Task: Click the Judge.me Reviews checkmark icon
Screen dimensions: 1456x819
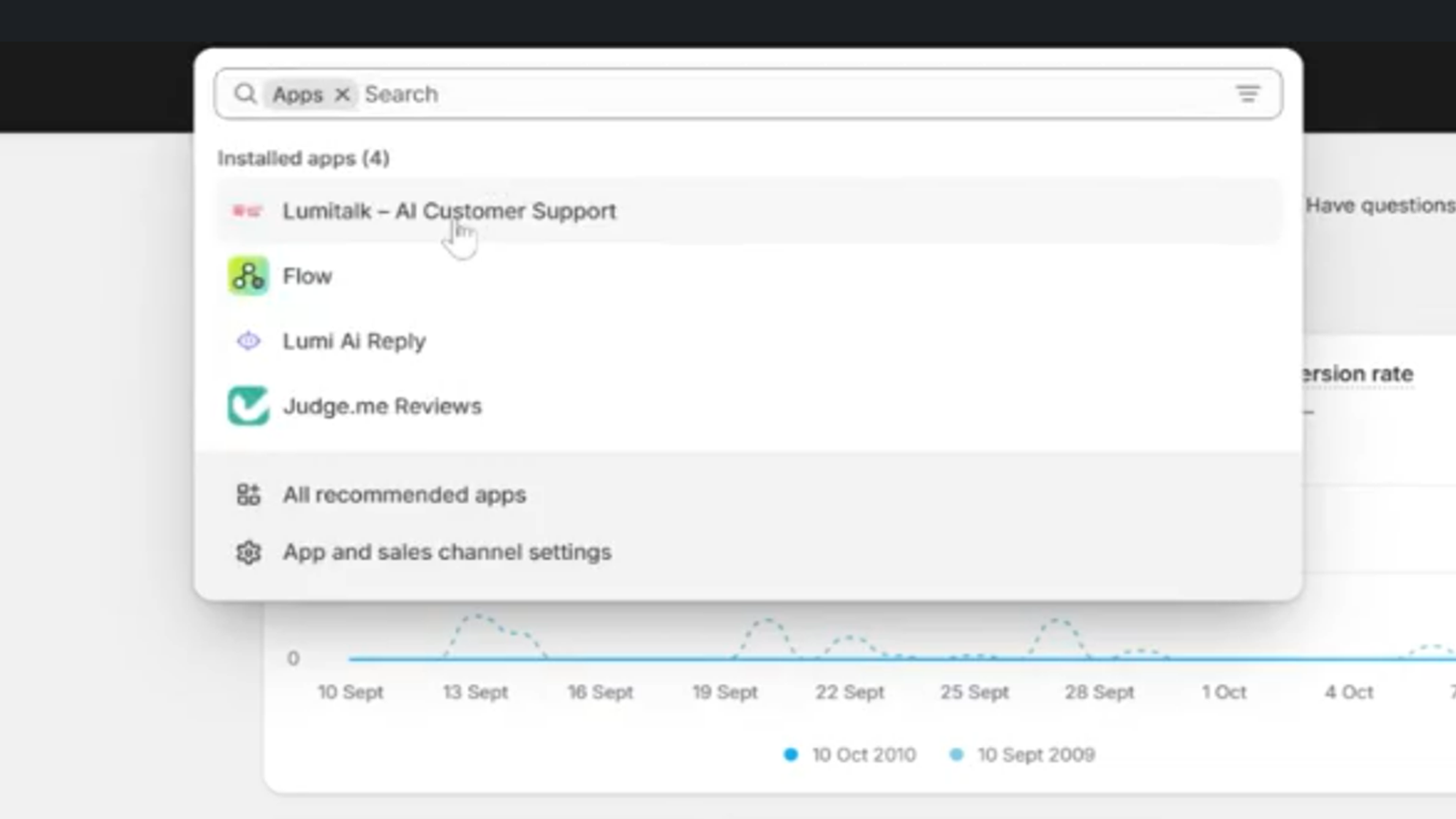Action: click(x=248, y=406)
